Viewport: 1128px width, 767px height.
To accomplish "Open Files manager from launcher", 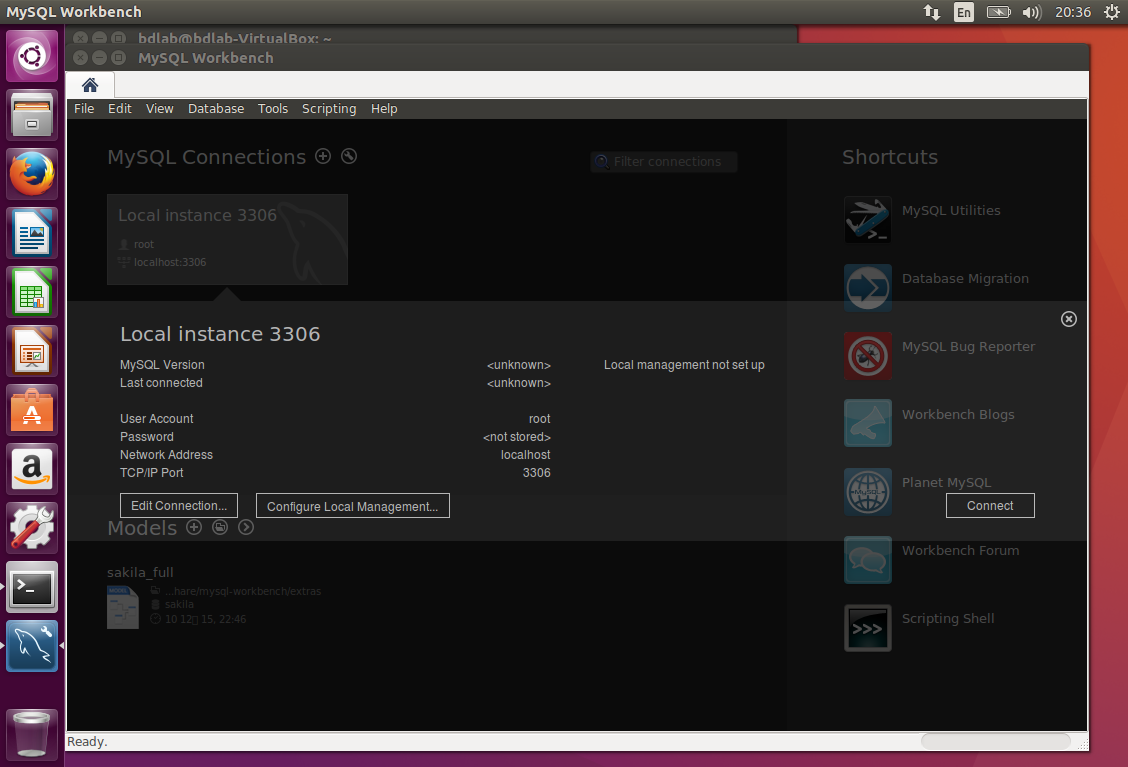I will point(32,115).
